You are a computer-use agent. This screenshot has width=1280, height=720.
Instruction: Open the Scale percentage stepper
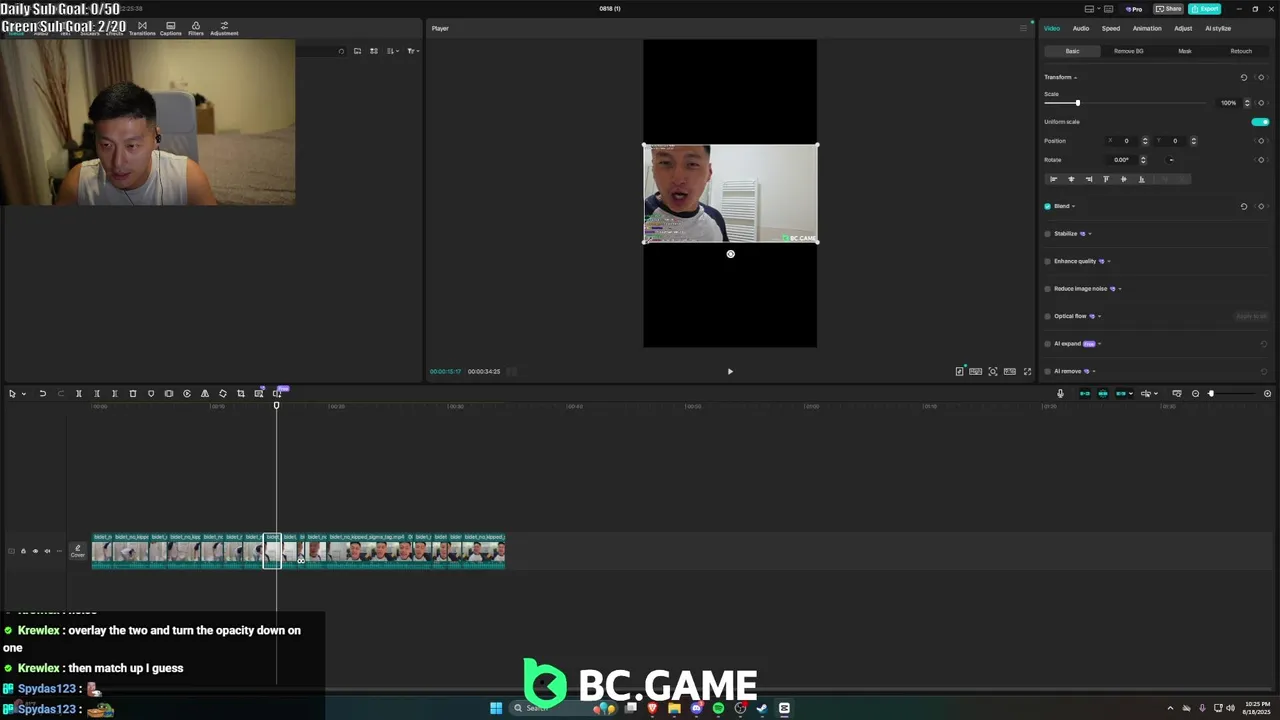pyautogui.click(x=1247, y=103)
